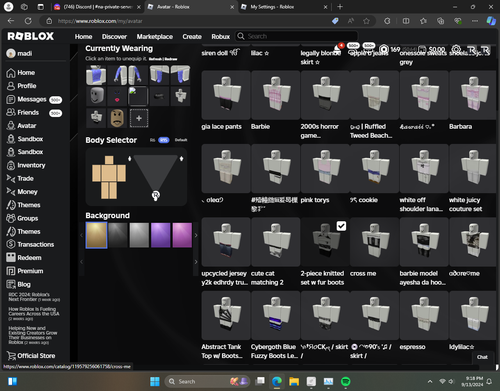The height and width of the screenshot is (391, 500).
Task: Select the Default body option
Action: 181,140
